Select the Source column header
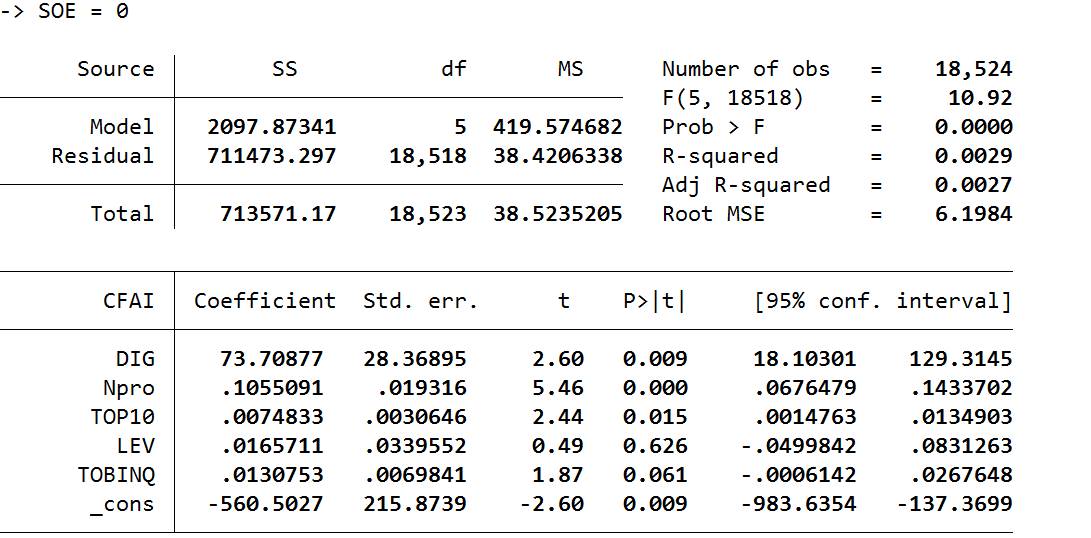Viewport: 1091px width, 538px height. [116, 69]
